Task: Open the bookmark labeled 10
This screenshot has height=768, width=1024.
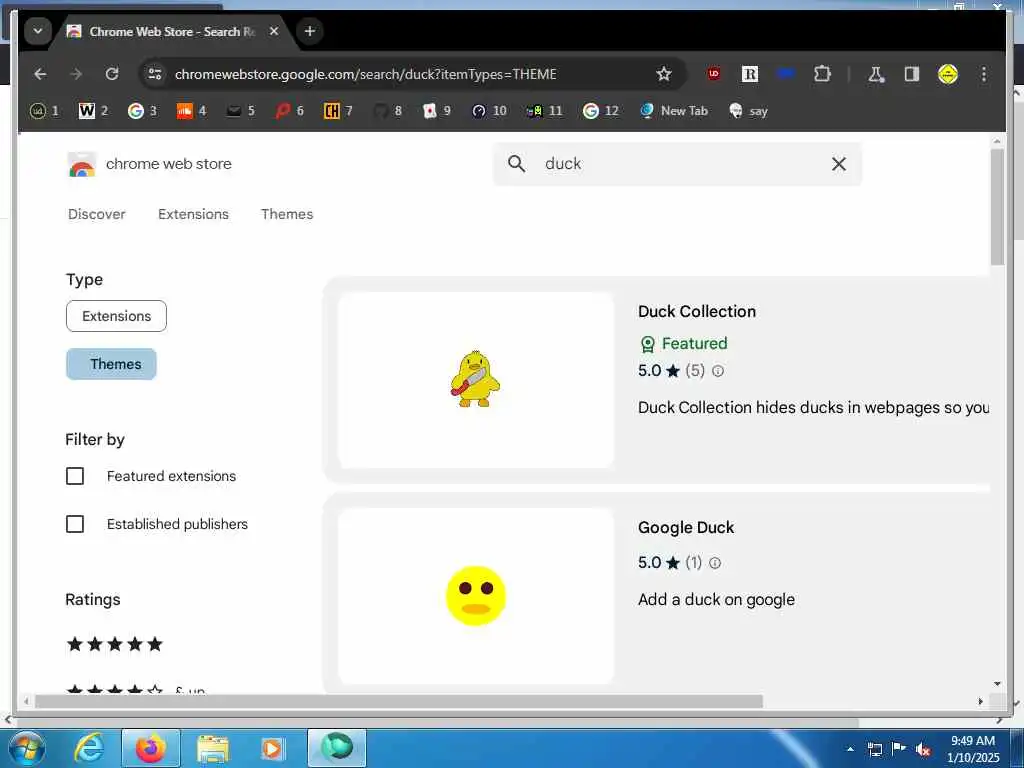Action: (x=489, y=110)
